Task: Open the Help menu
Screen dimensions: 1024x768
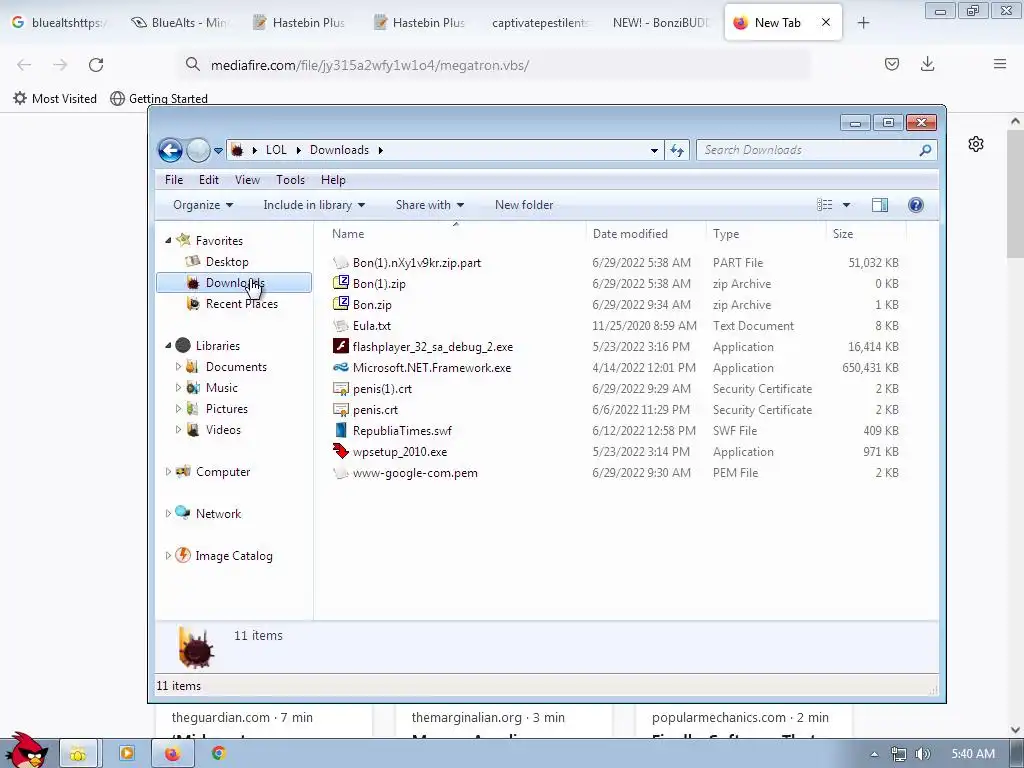Action: (x=333, y=180)
